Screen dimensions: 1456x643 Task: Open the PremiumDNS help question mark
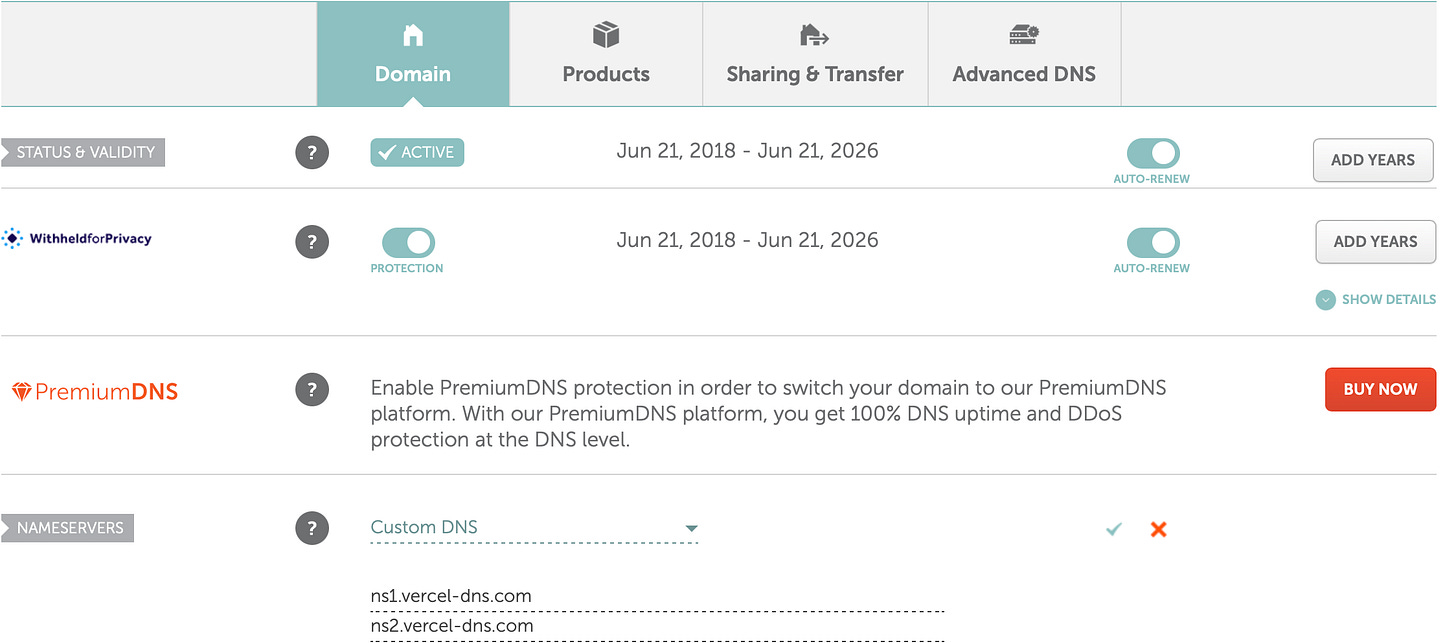pyautogui.click(x=312, y=390)
